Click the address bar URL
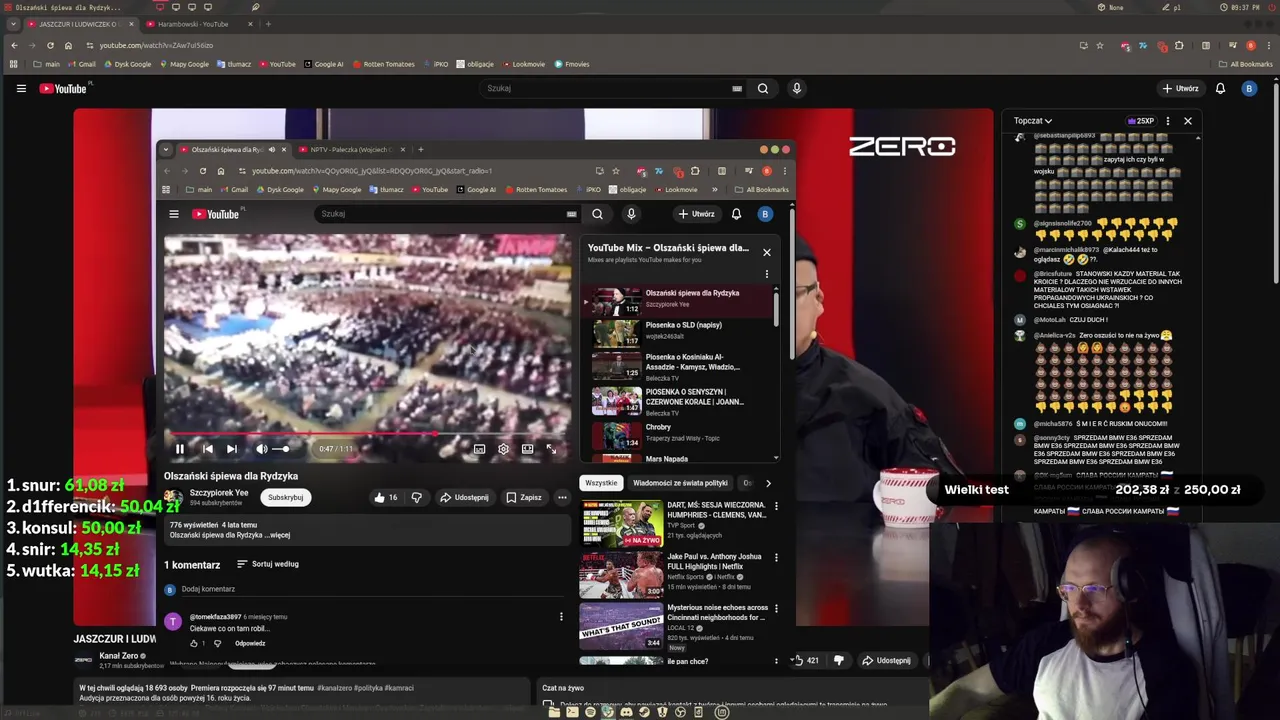 [x=156, y=45]
